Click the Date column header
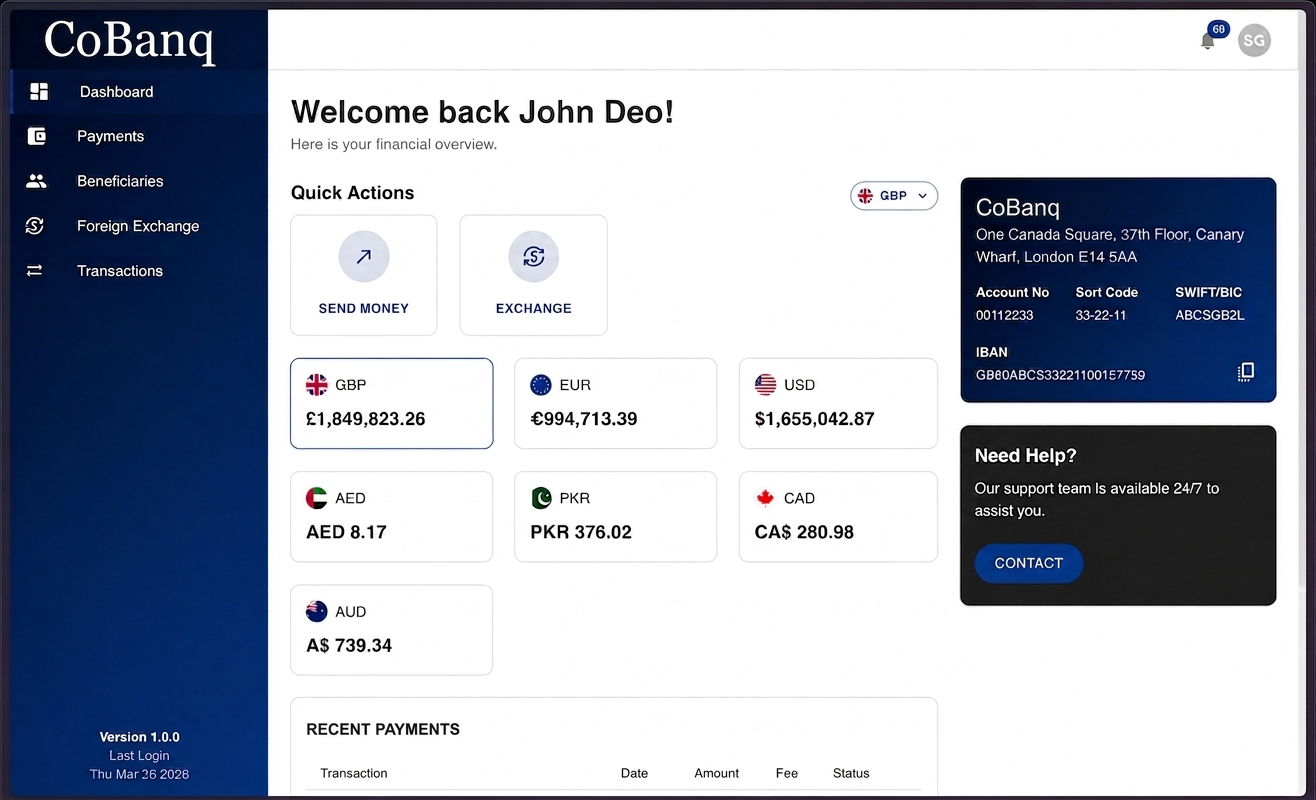The height and width of the screenshot is (800, 1316). (634, 773)
